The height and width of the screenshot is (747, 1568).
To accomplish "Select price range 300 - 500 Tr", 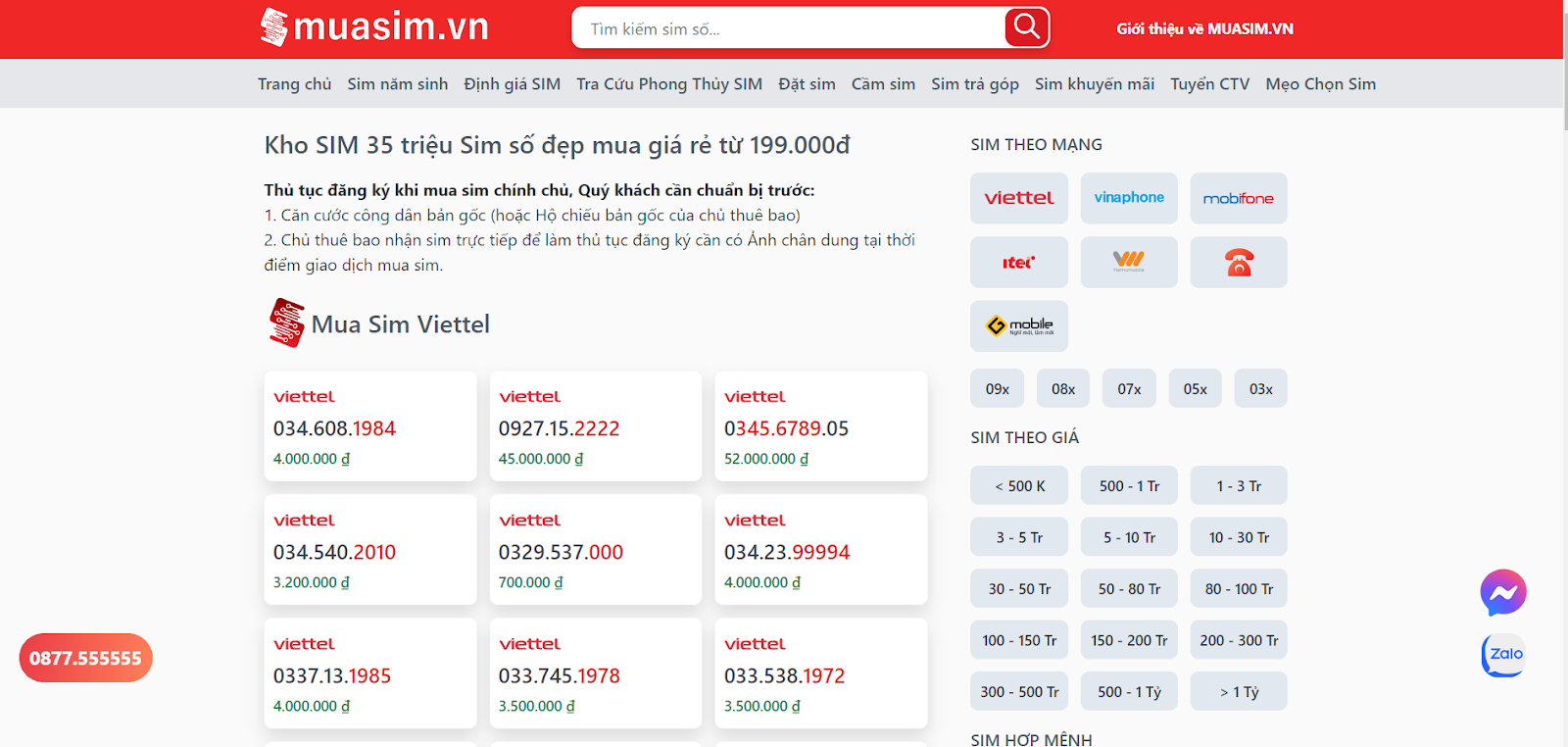I will tap(1019, 691).
